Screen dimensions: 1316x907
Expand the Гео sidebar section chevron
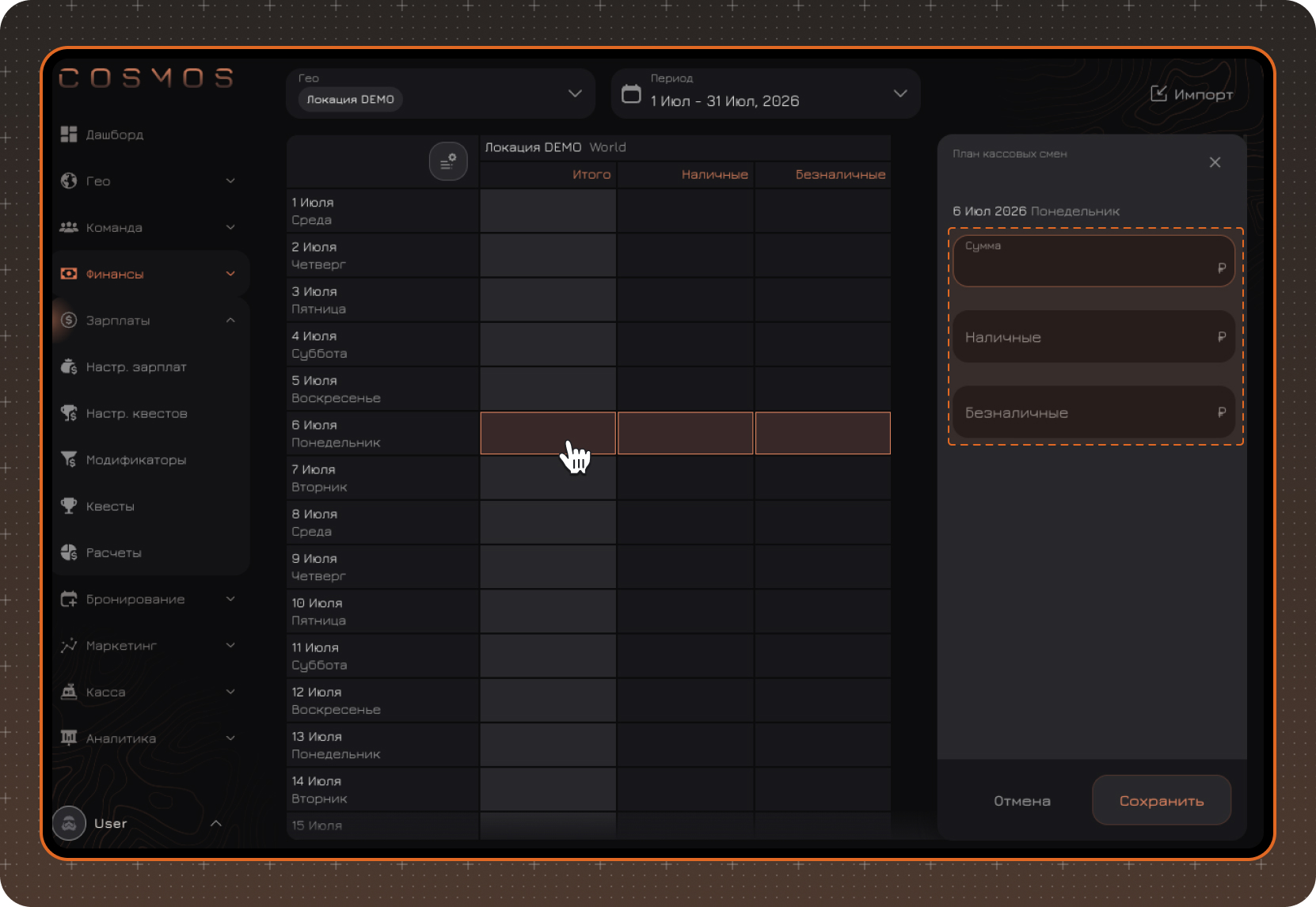[x=230, y=181]
